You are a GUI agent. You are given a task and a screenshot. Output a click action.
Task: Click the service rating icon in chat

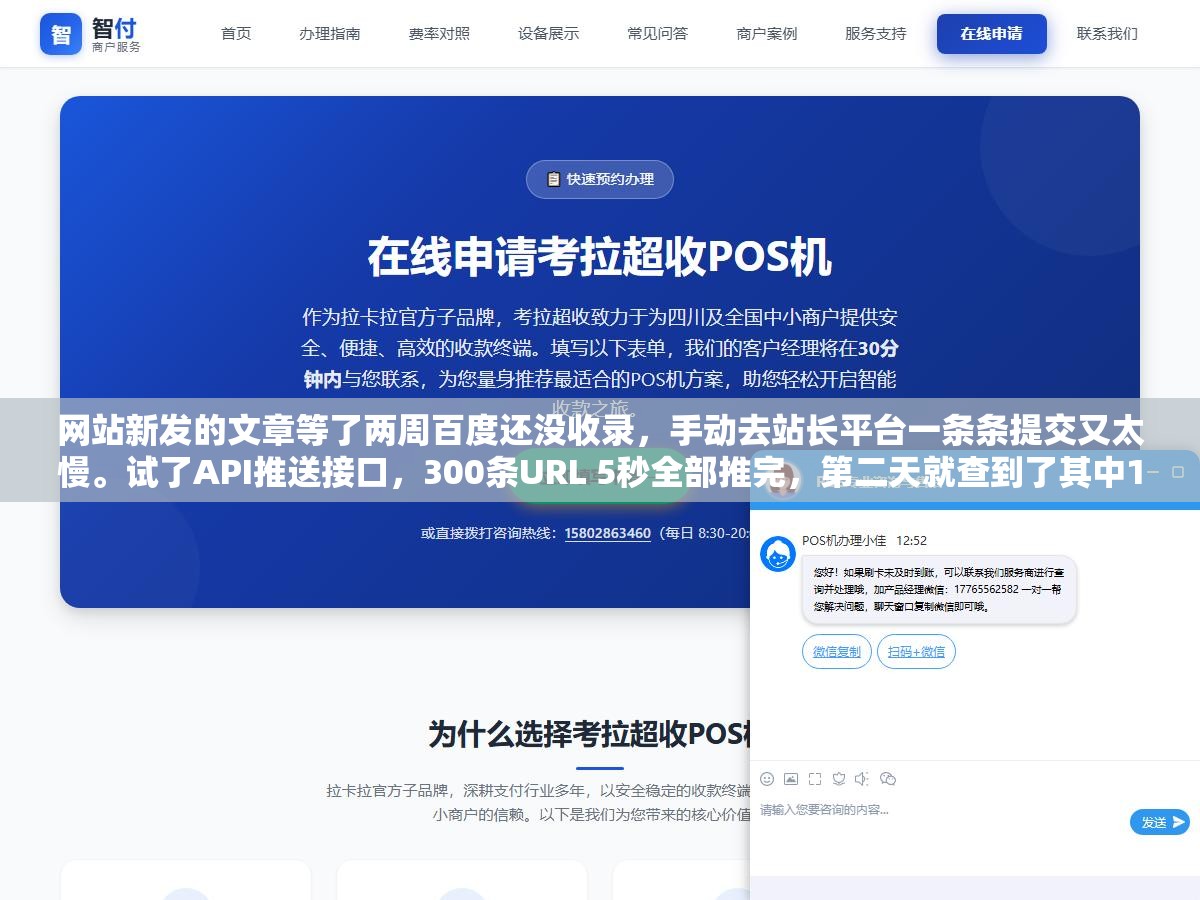click(x=839, y=779)
